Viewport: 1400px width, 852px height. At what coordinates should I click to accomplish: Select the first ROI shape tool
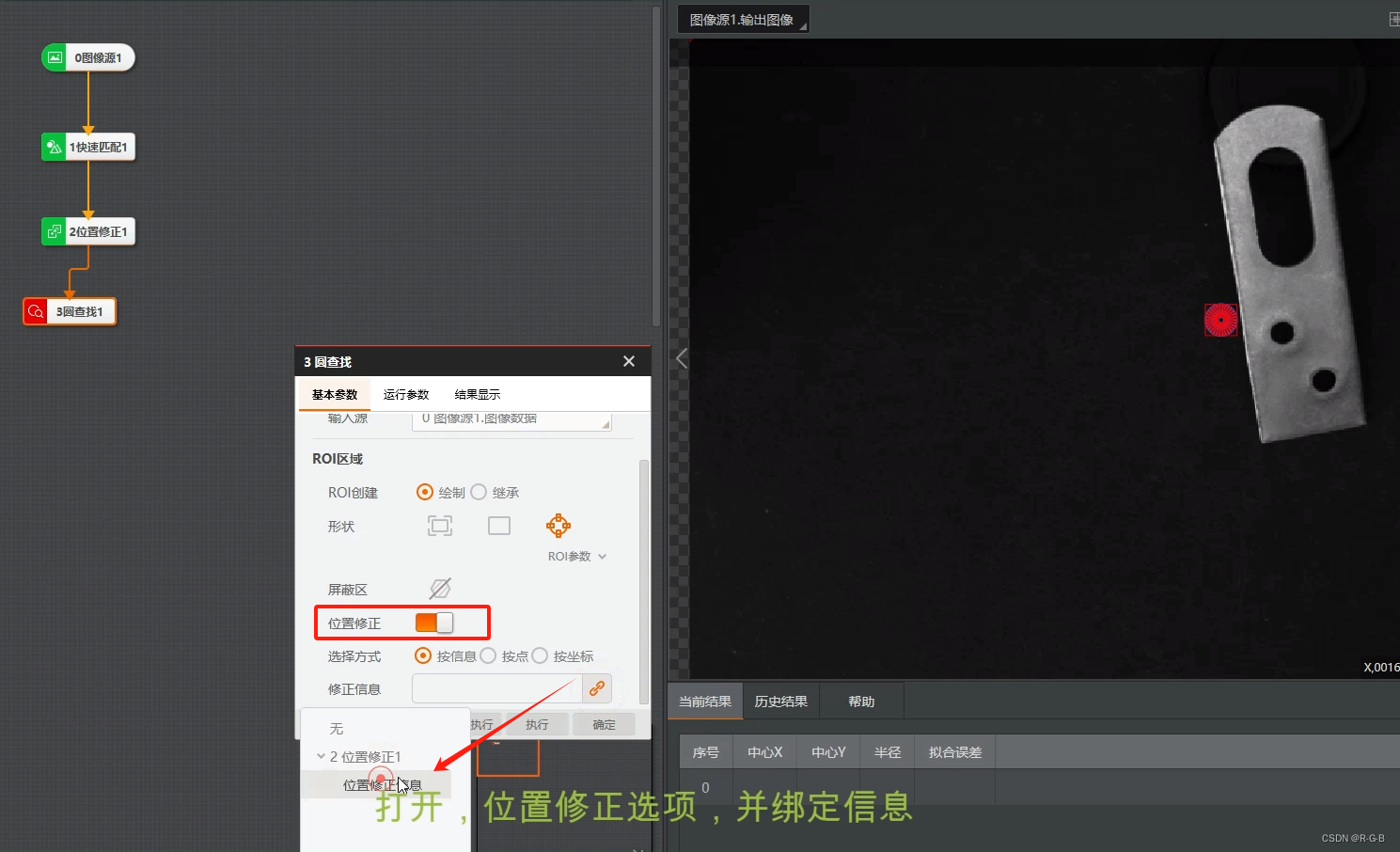[439, 526]
